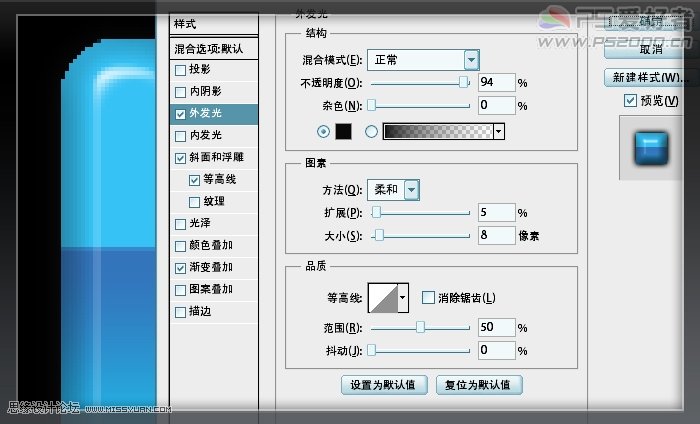Enable the 描边 checkbox

(x=180, y=312)
